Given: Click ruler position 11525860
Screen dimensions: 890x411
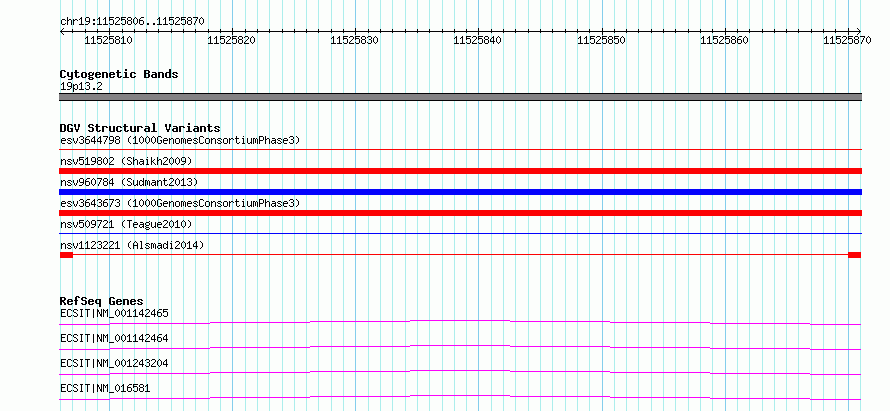Looking at the screenshot, I should click(x=725, y=40).
